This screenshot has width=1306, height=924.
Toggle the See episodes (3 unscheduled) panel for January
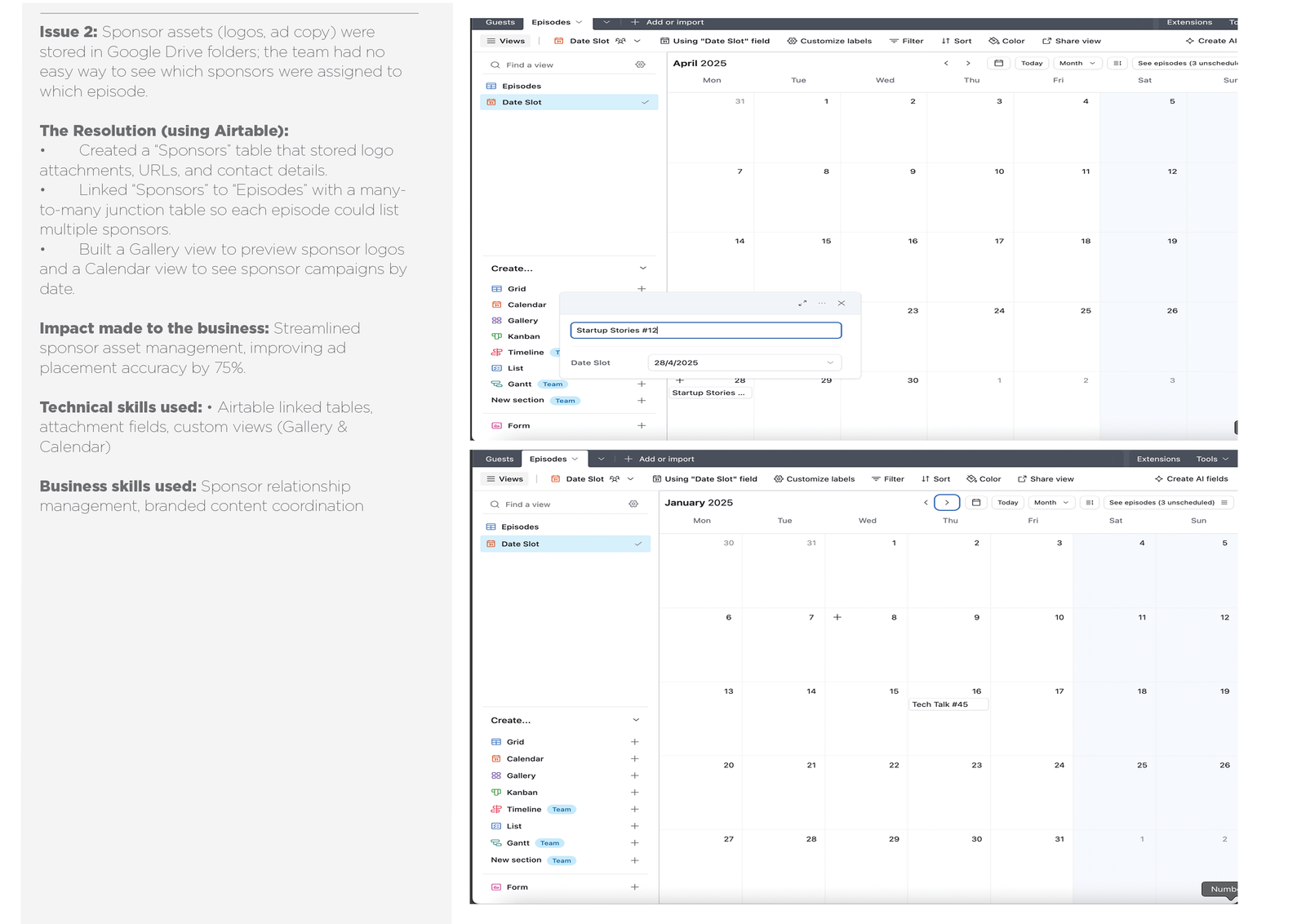coord(1167,503)
